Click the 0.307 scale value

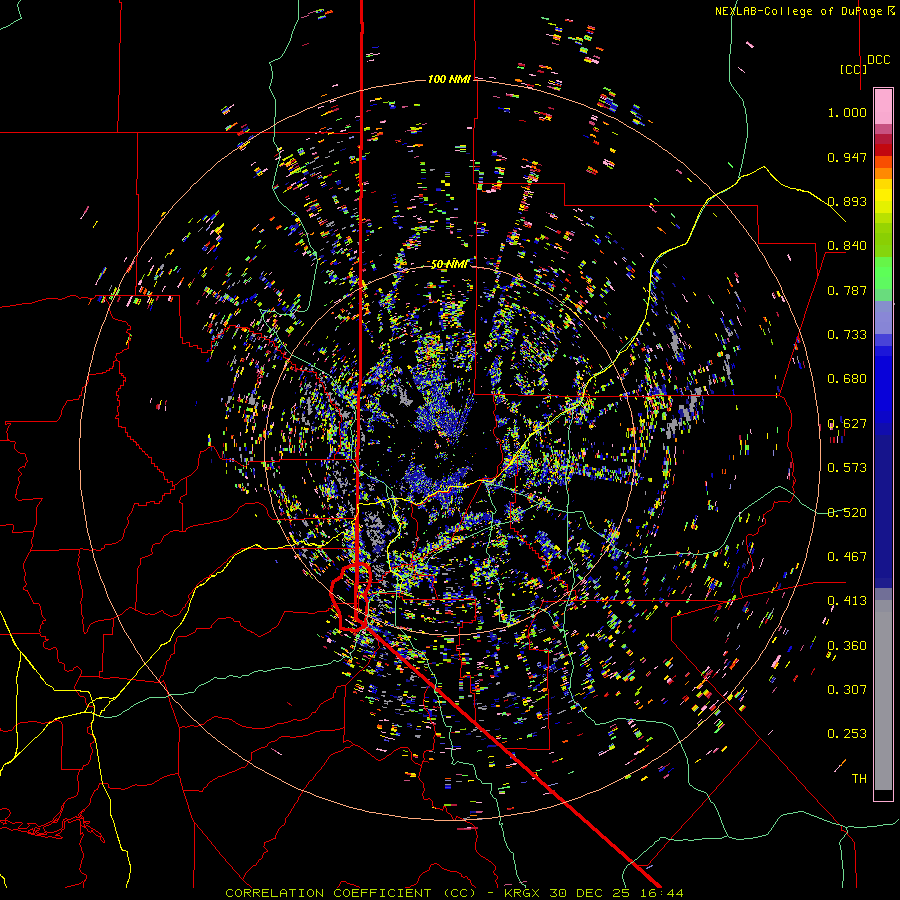click(x=847, y=690)
